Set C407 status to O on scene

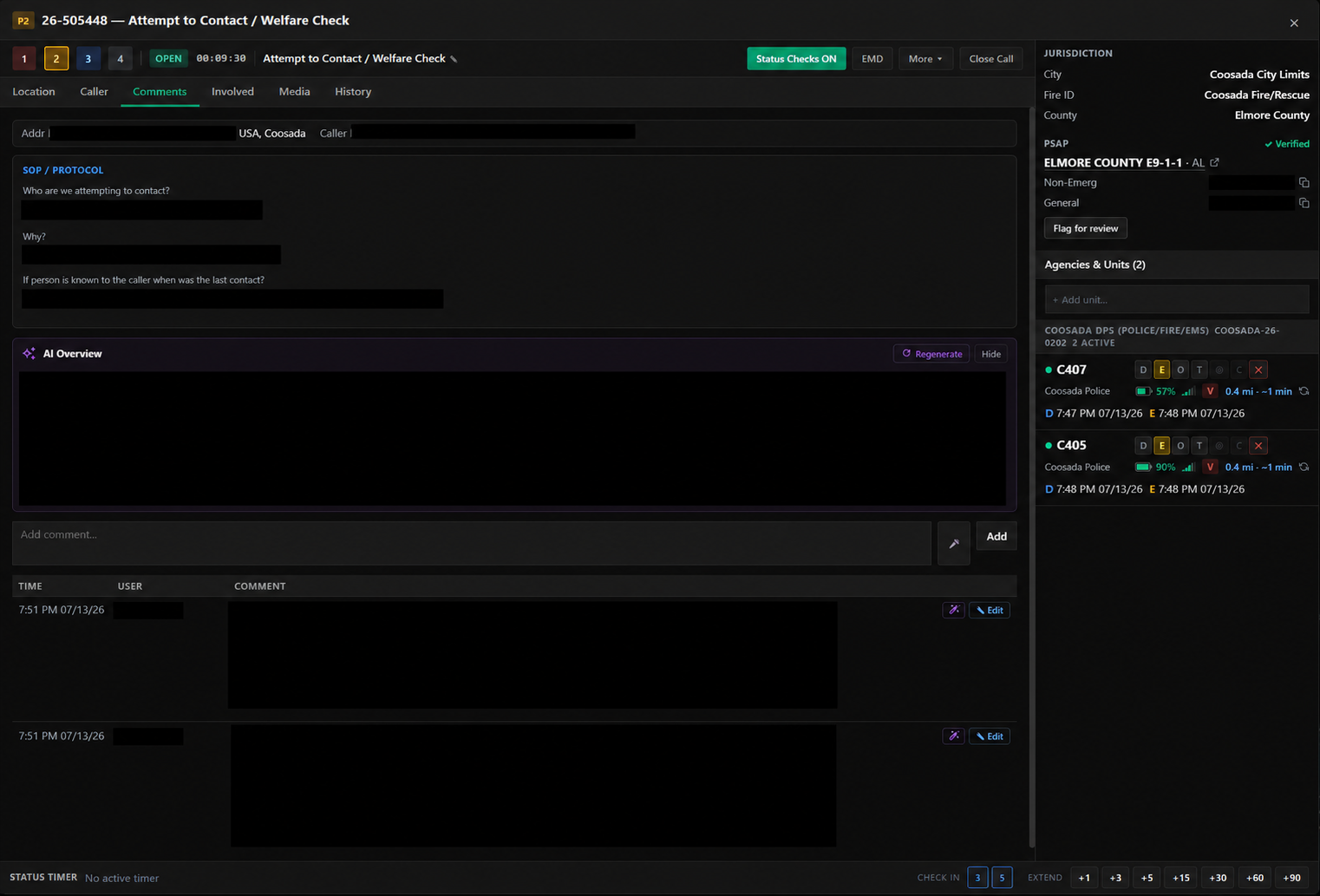[x=1180, y=370]
